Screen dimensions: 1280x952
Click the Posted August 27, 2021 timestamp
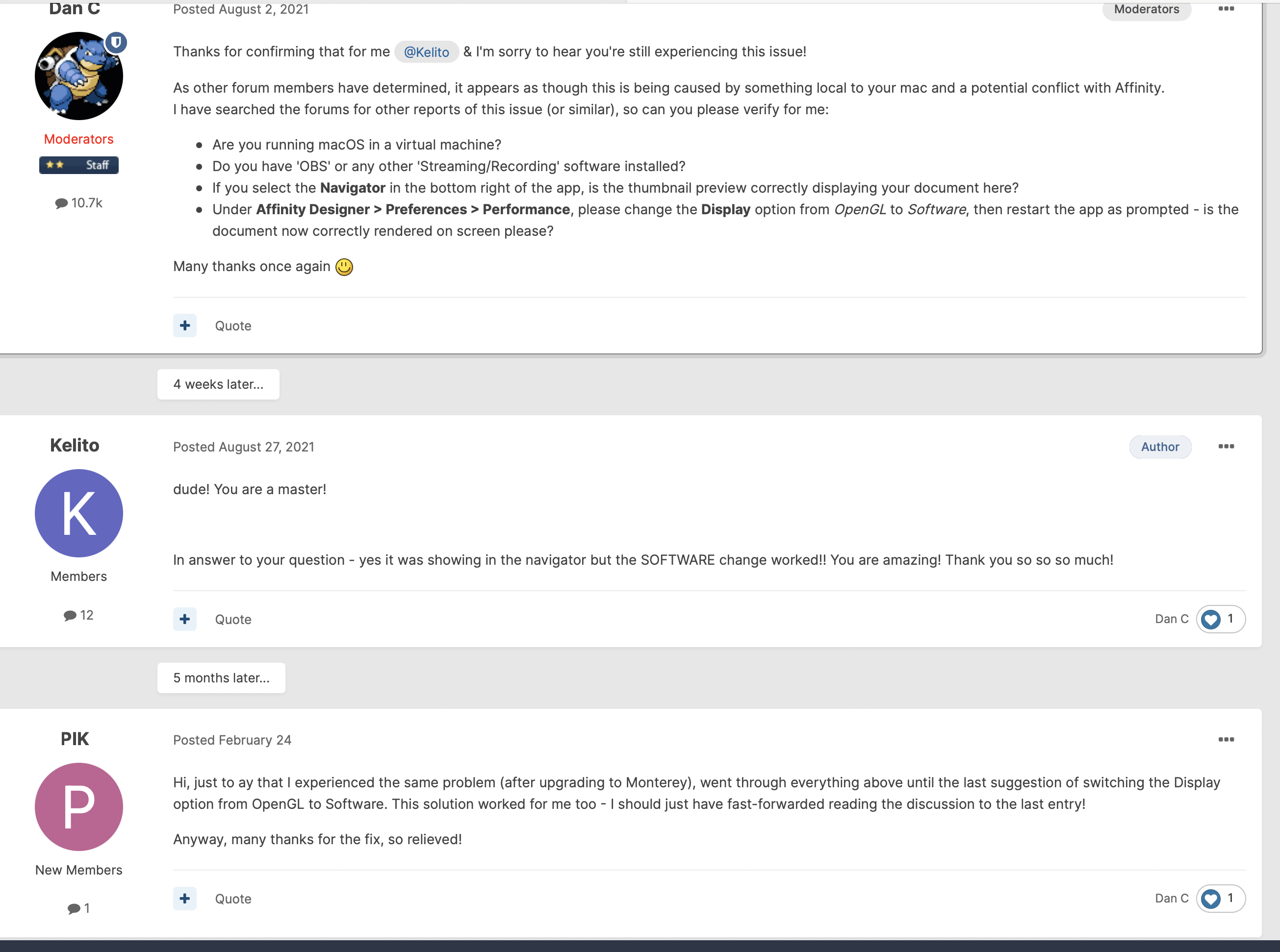tap(243, 447)
